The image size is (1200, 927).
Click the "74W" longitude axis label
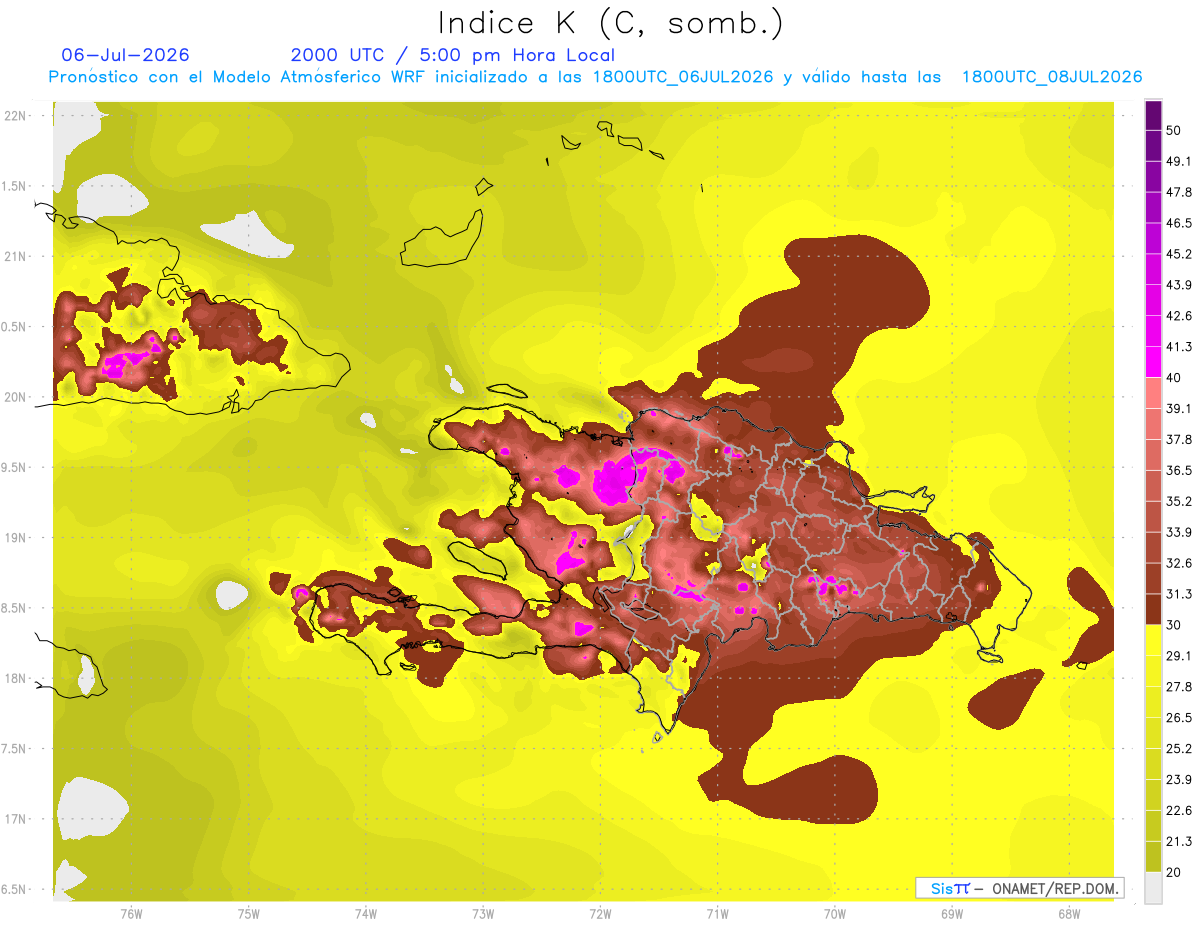coord(365,913)
